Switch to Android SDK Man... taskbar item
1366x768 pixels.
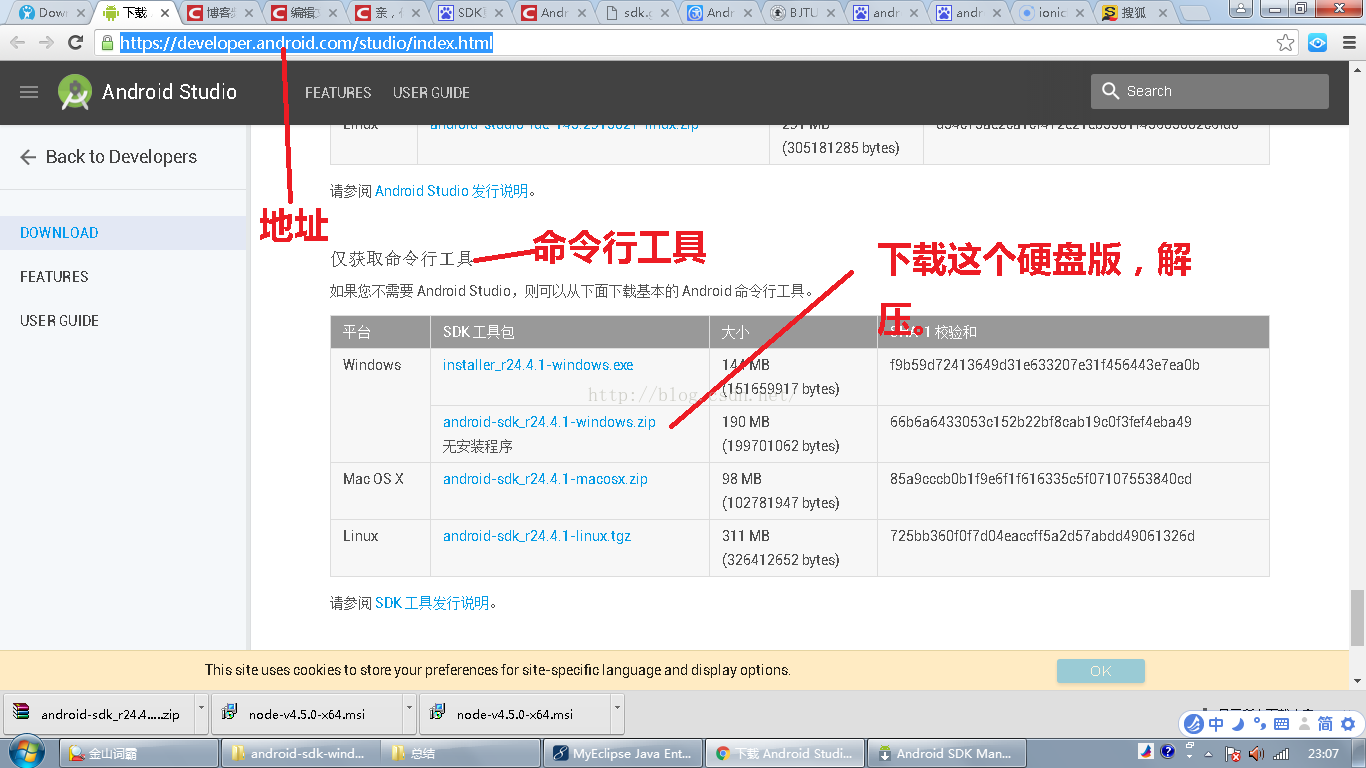click(x=945, y=753)
